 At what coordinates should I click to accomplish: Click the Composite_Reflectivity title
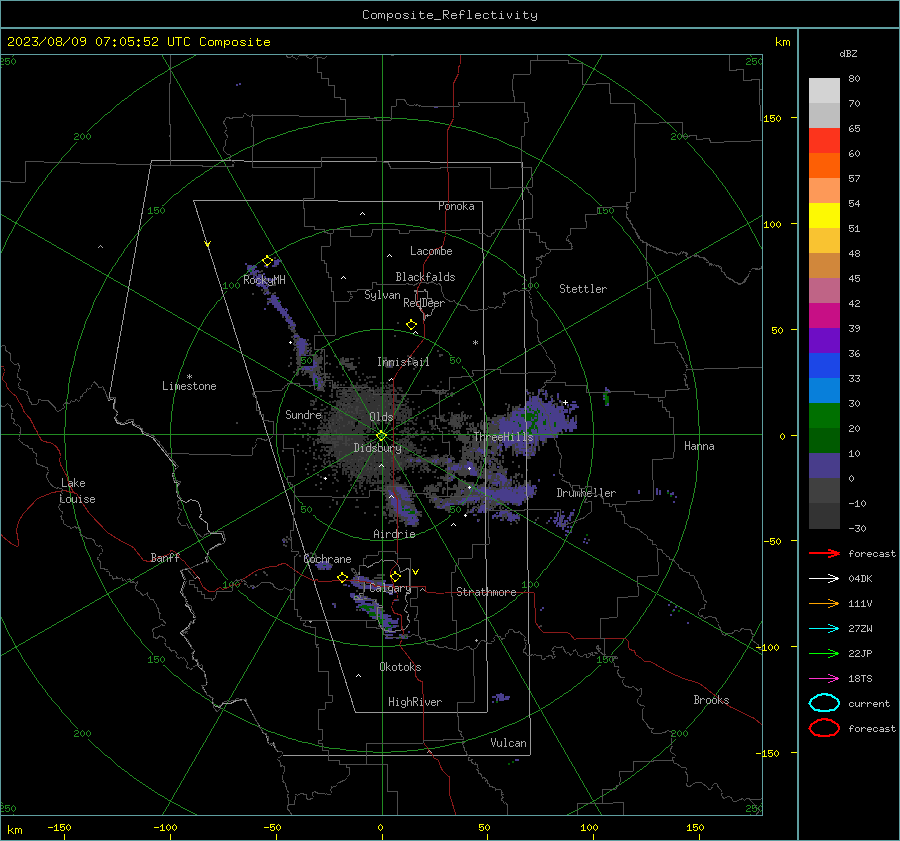tap(450, 15)
